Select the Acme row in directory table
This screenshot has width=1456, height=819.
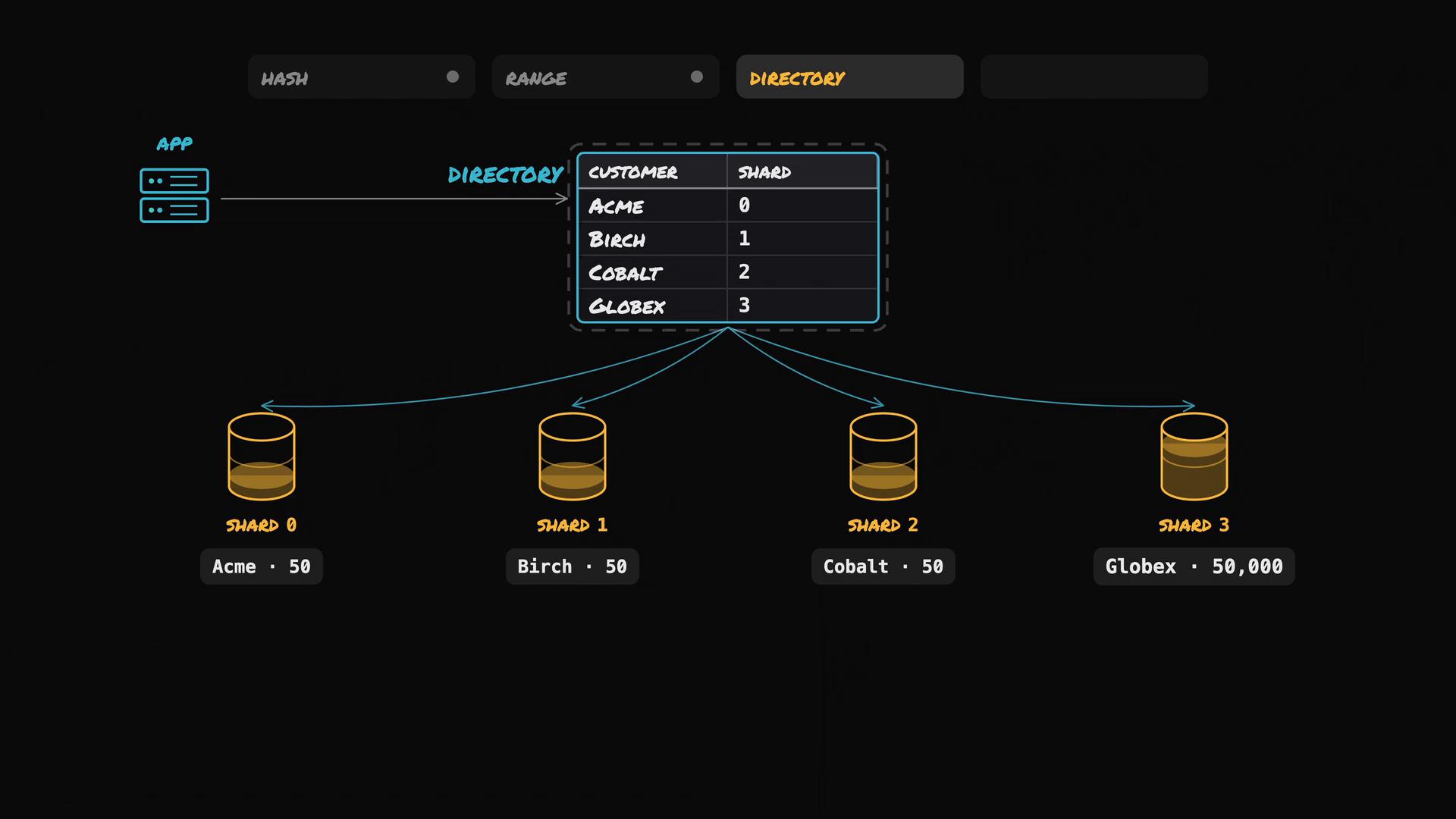coord(728,206)
